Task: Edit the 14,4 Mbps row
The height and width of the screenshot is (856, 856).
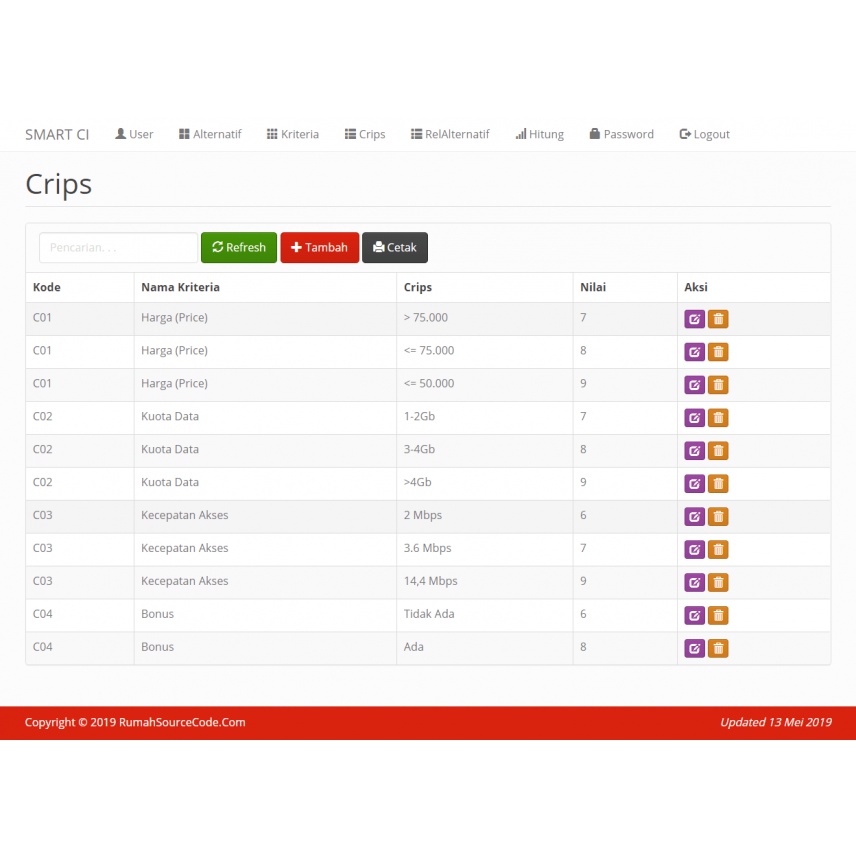Action: (x=694, y=582)
